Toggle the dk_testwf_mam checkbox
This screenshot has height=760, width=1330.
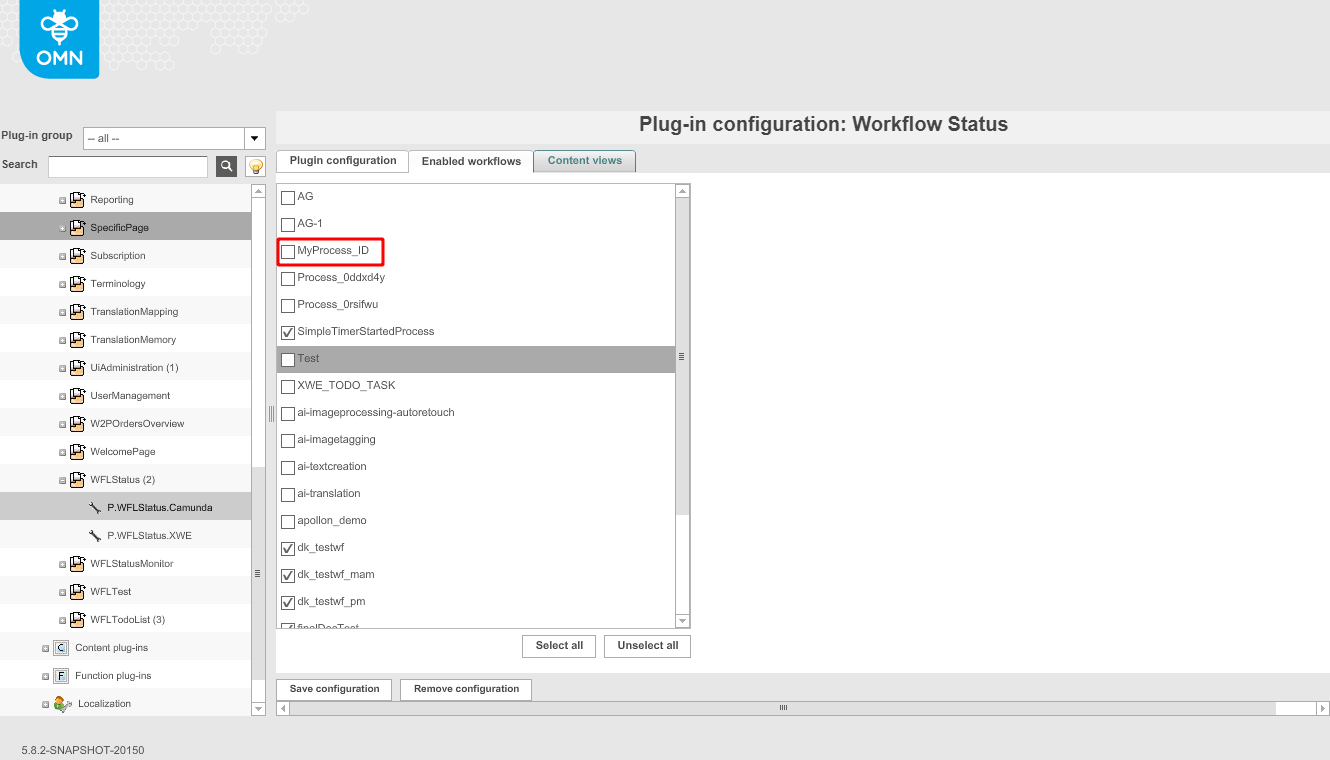(288, 575)
